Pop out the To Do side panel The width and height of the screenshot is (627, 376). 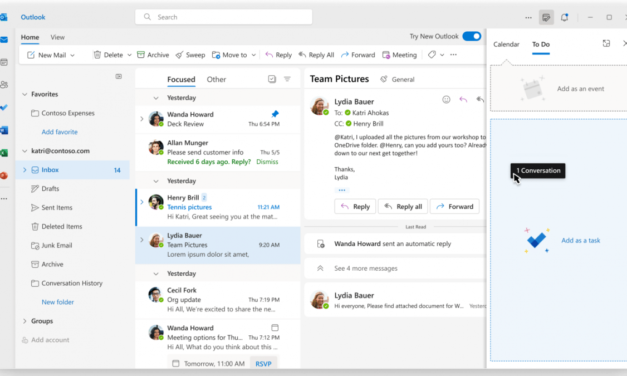(x=606, y=44)
